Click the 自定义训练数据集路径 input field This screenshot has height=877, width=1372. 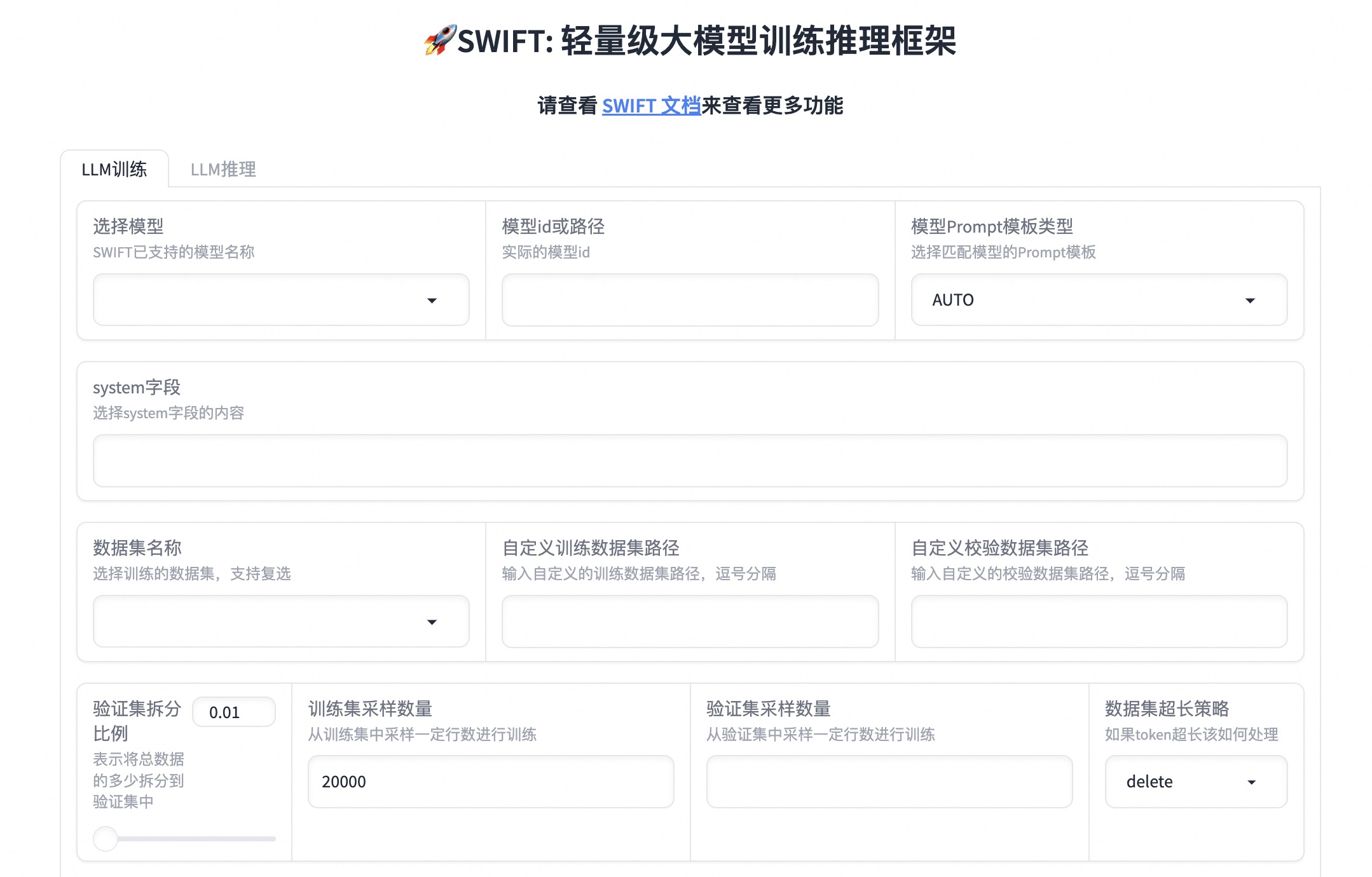[690, 622]
